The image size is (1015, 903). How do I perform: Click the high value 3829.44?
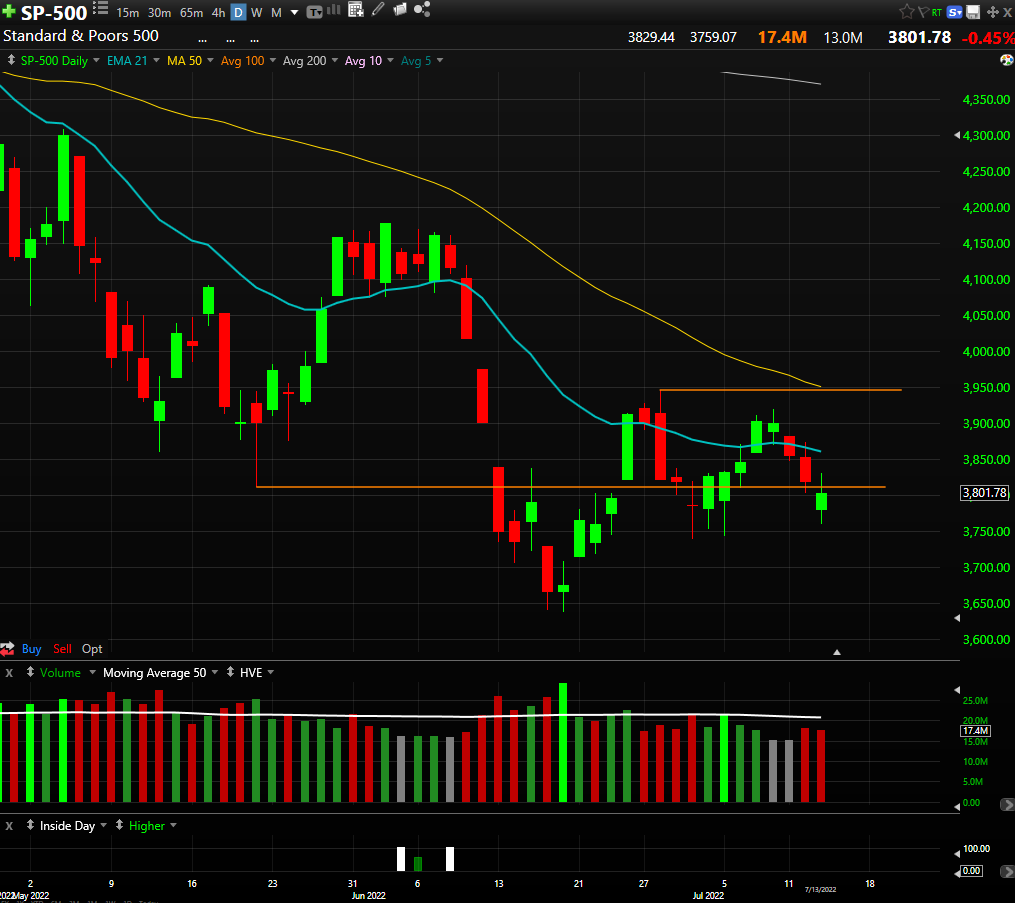tap(651, 38)
